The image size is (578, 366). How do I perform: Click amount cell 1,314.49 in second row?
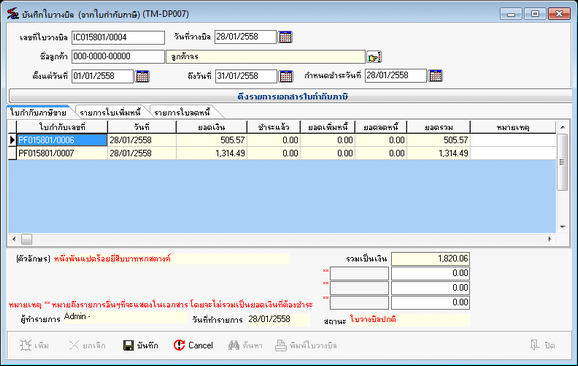pos(212,153)
